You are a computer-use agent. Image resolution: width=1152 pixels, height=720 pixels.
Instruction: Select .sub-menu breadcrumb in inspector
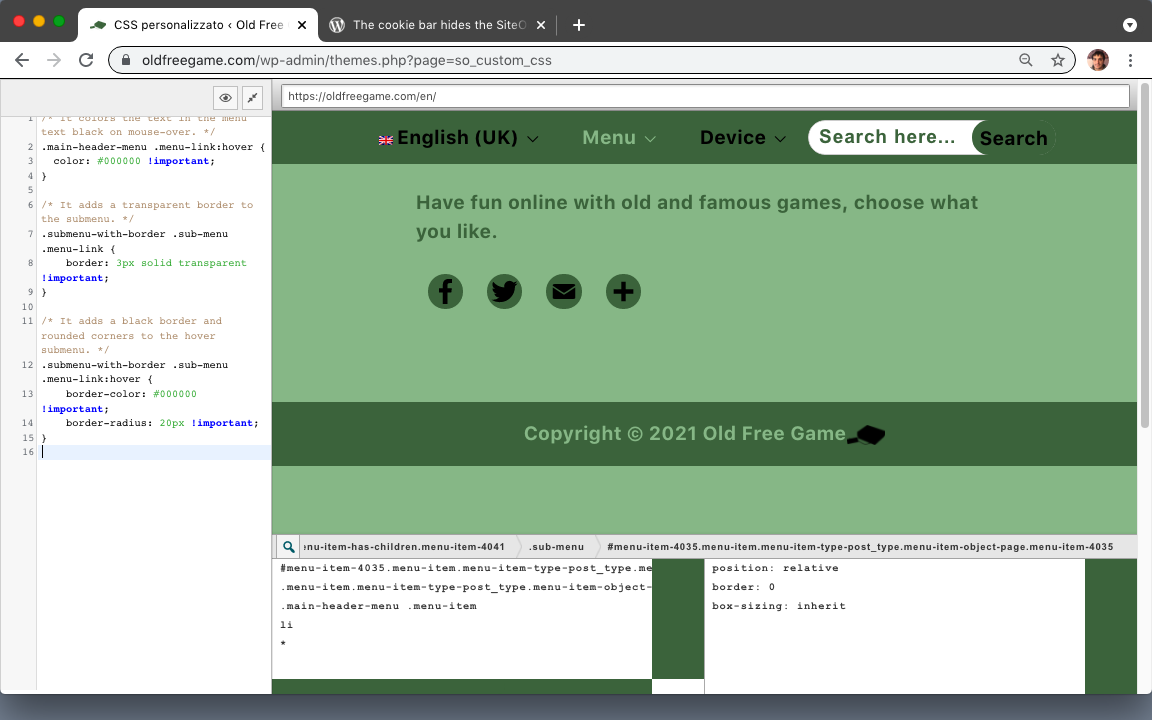556,547
